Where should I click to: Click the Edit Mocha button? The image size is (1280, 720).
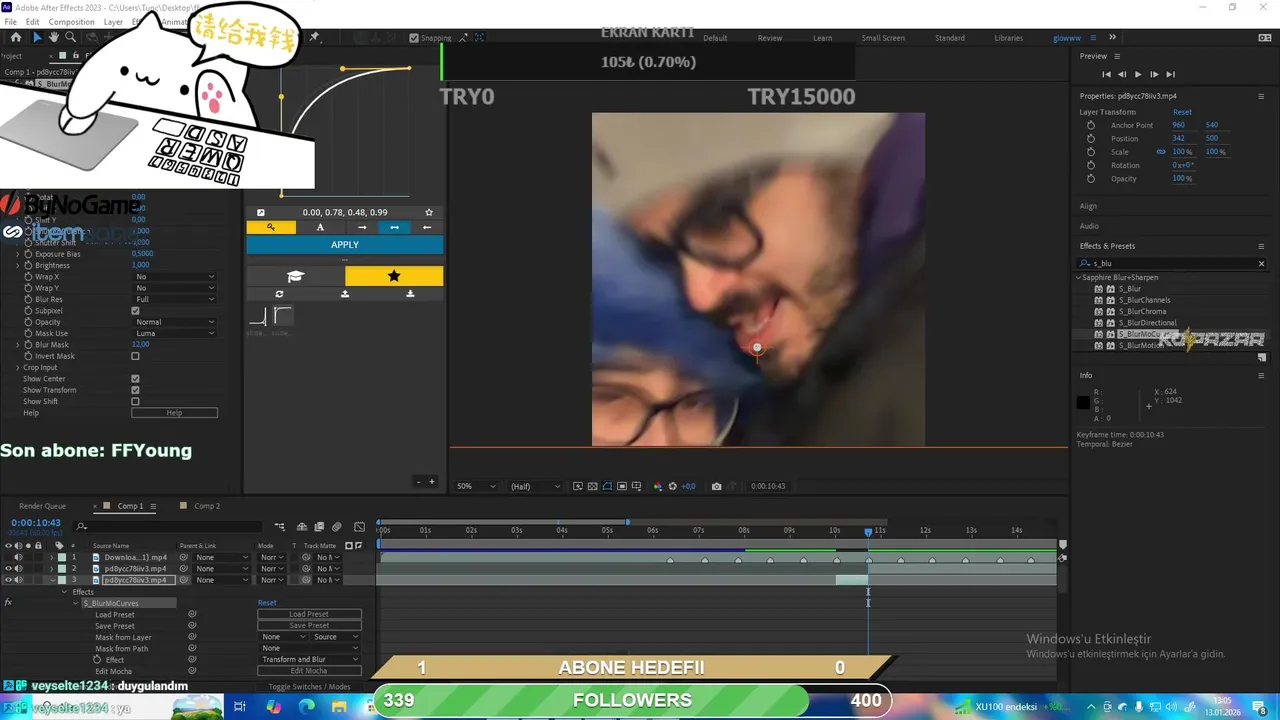309,671
